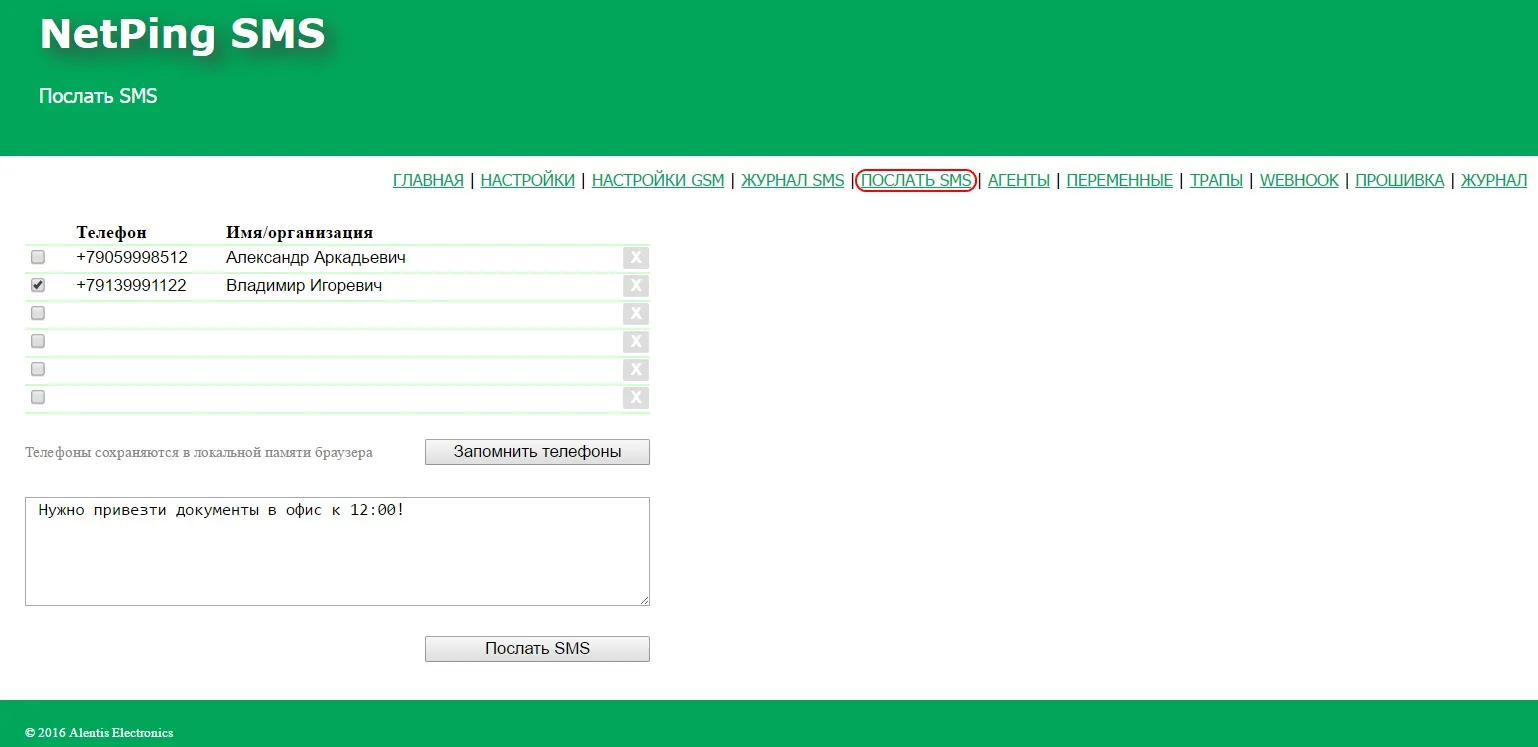The width and height of the screenshot is (1538, 747).
Task: Click the Телефон column header
Action: tap(111, 232)
